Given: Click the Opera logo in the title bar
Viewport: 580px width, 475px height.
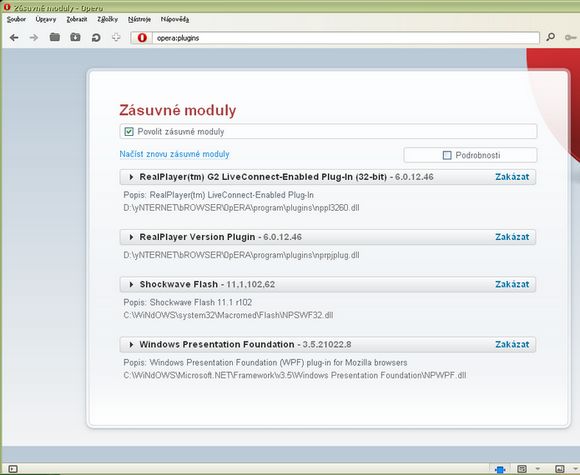Looking at the screenshot, I should point(7,7).
